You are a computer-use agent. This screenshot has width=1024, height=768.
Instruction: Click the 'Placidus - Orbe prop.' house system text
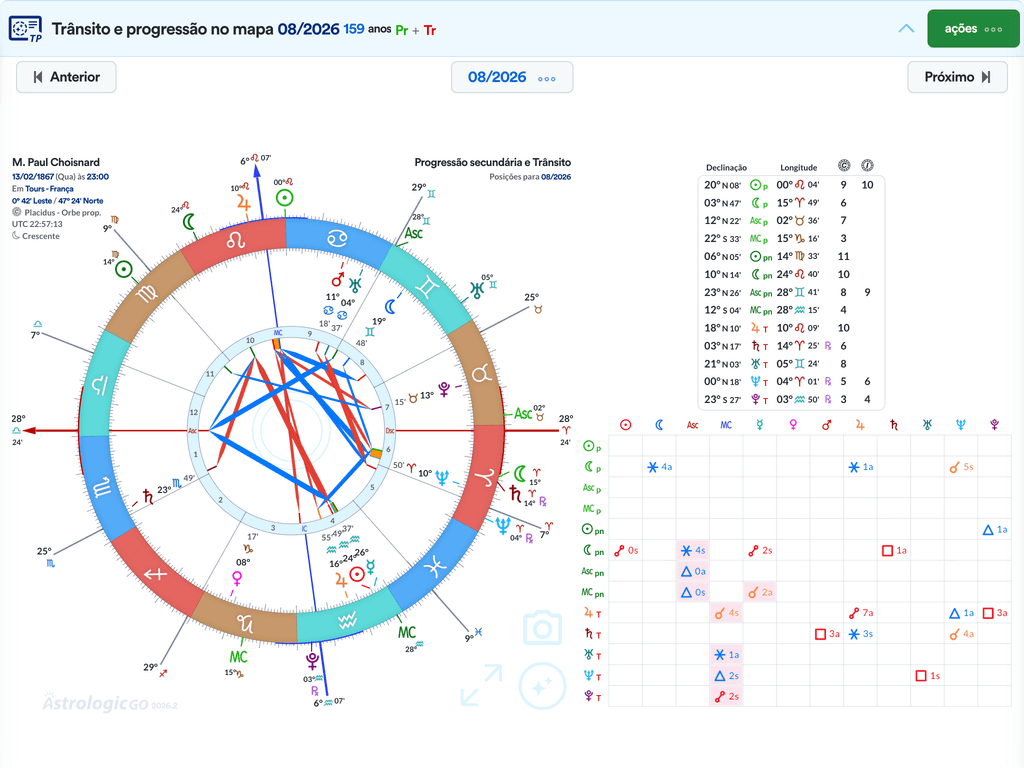[x=63, y=212]
